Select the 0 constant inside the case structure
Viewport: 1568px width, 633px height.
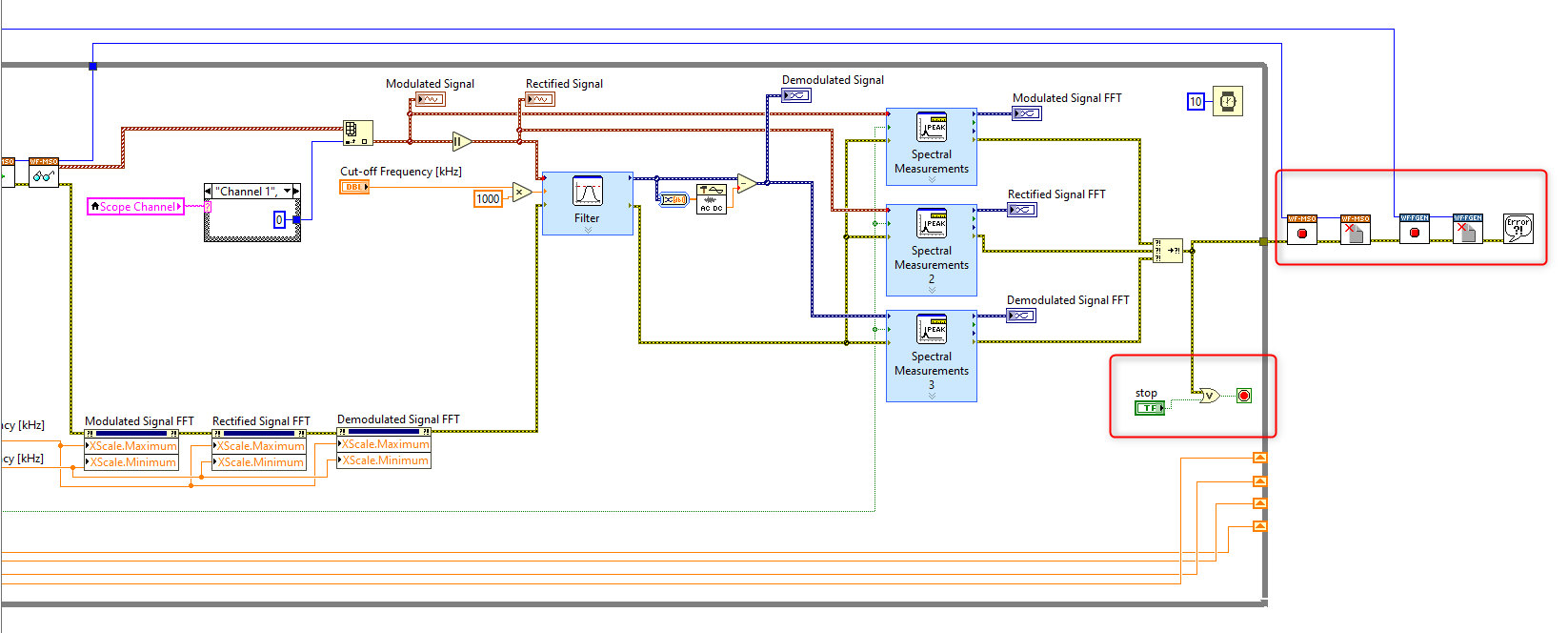click(x=279, y=219)
